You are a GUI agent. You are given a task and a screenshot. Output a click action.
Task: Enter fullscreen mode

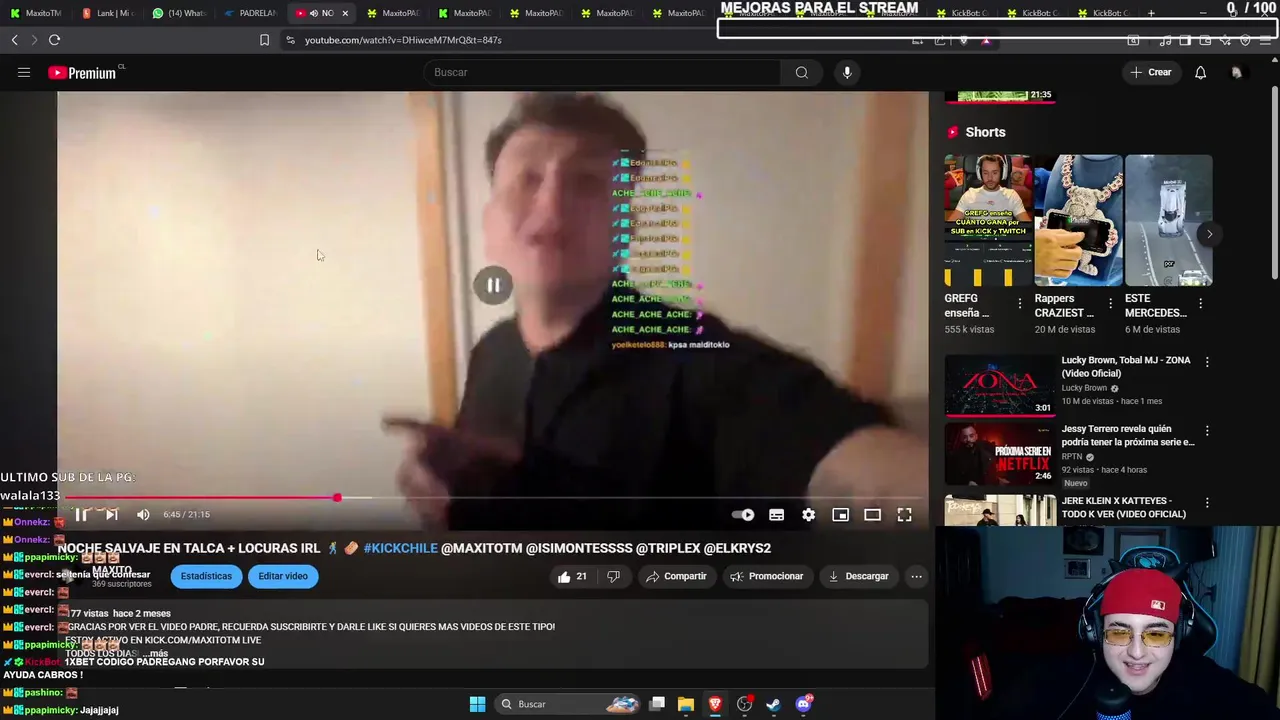(904, 515)
